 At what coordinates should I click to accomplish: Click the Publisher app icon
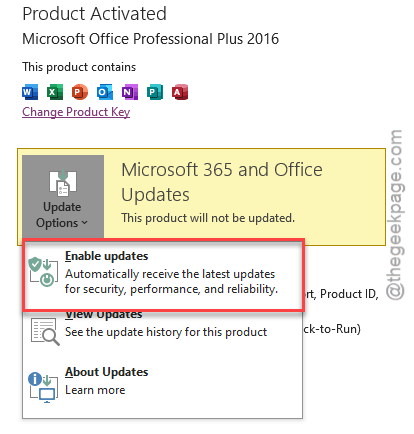click(155, 92)
